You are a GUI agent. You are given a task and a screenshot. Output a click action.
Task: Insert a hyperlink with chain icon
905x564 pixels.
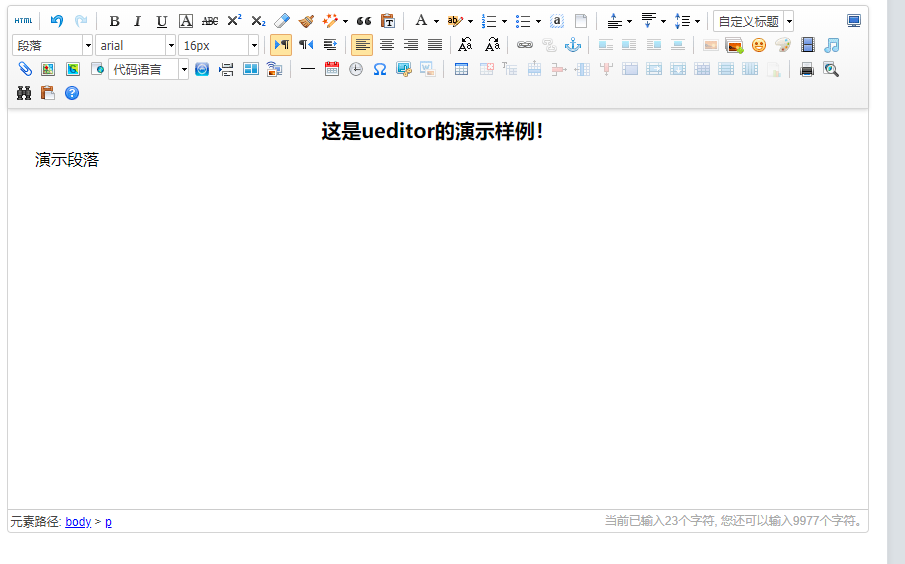pyautogui.click(x=525, y=44)
